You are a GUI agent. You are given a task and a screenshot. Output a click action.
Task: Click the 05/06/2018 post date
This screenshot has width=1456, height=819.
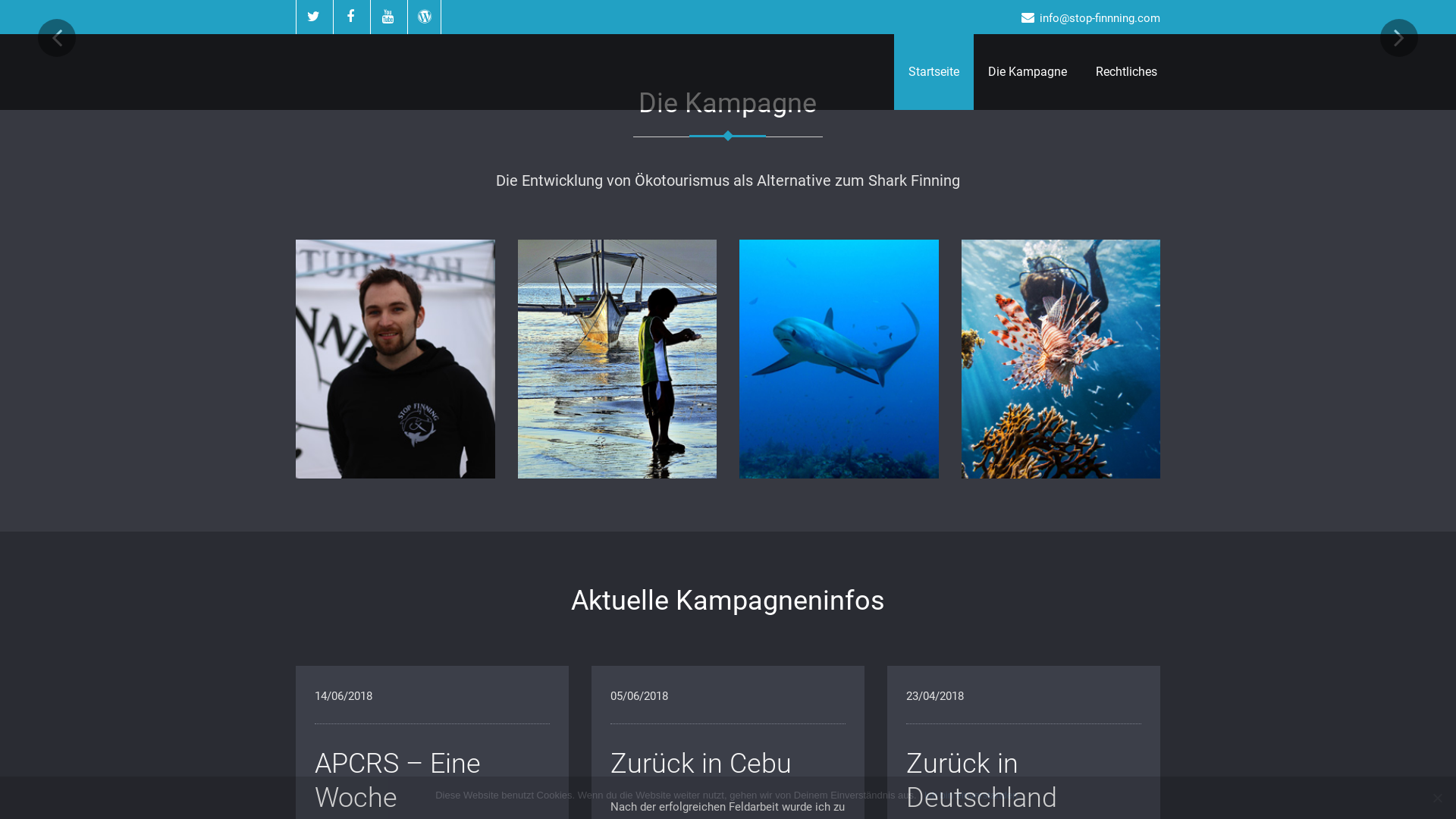point(639,696)
